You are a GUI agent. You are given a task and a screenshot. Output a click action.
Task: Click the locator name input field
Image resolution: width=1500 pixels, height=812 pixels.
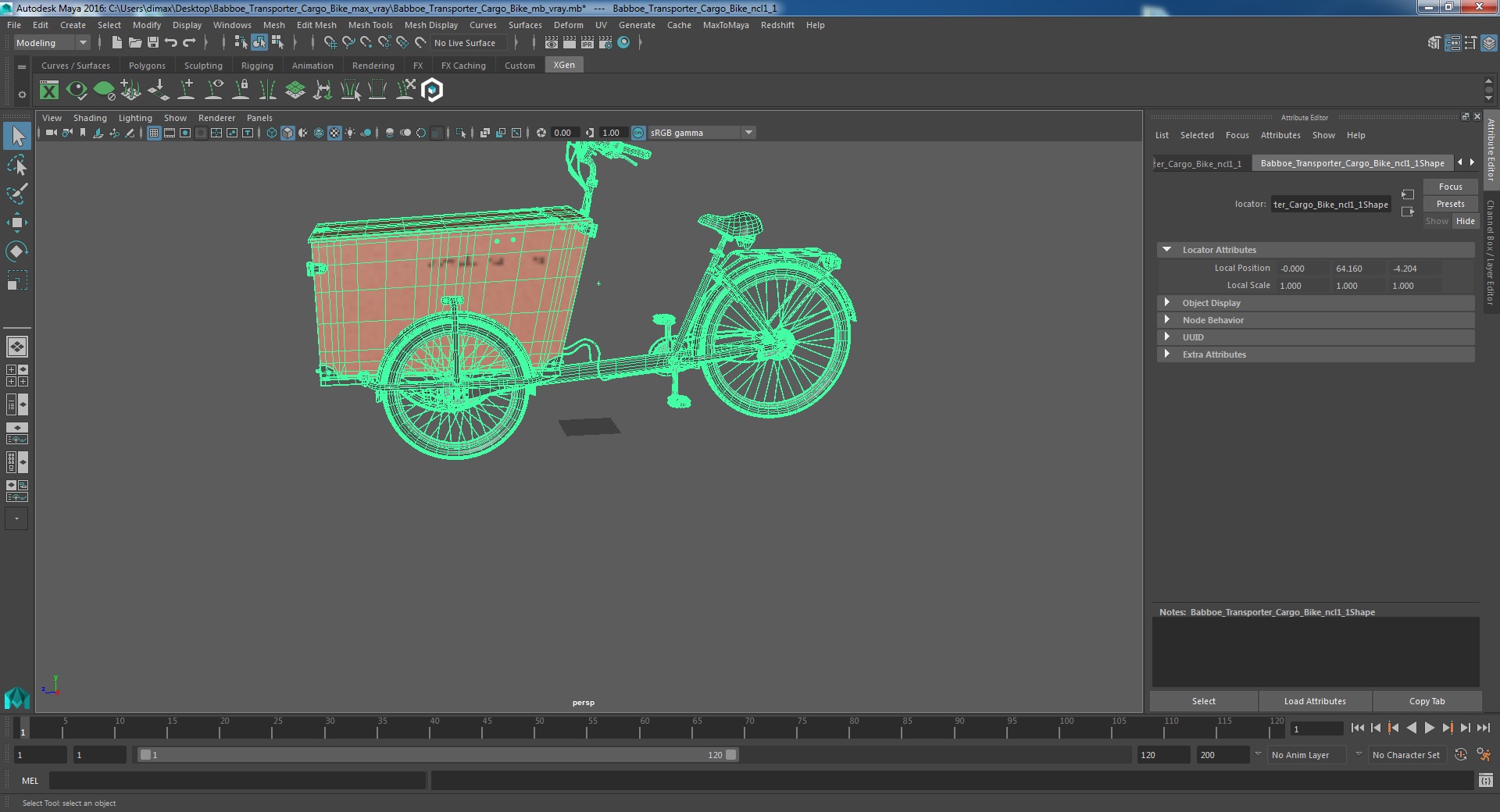(x=1330, y=205)
